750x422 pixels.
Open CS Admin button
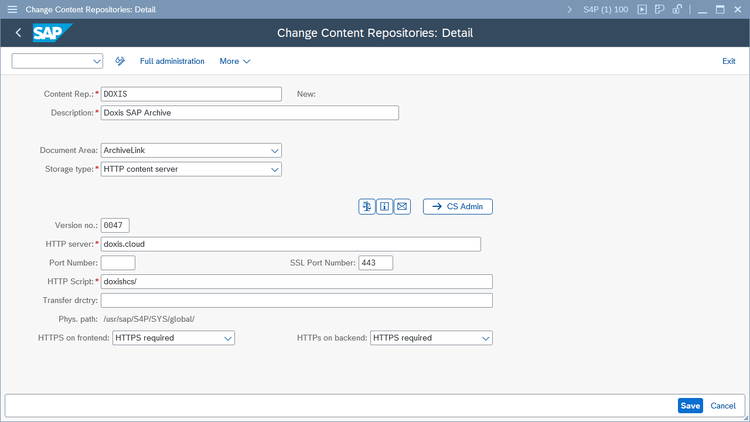458,207
